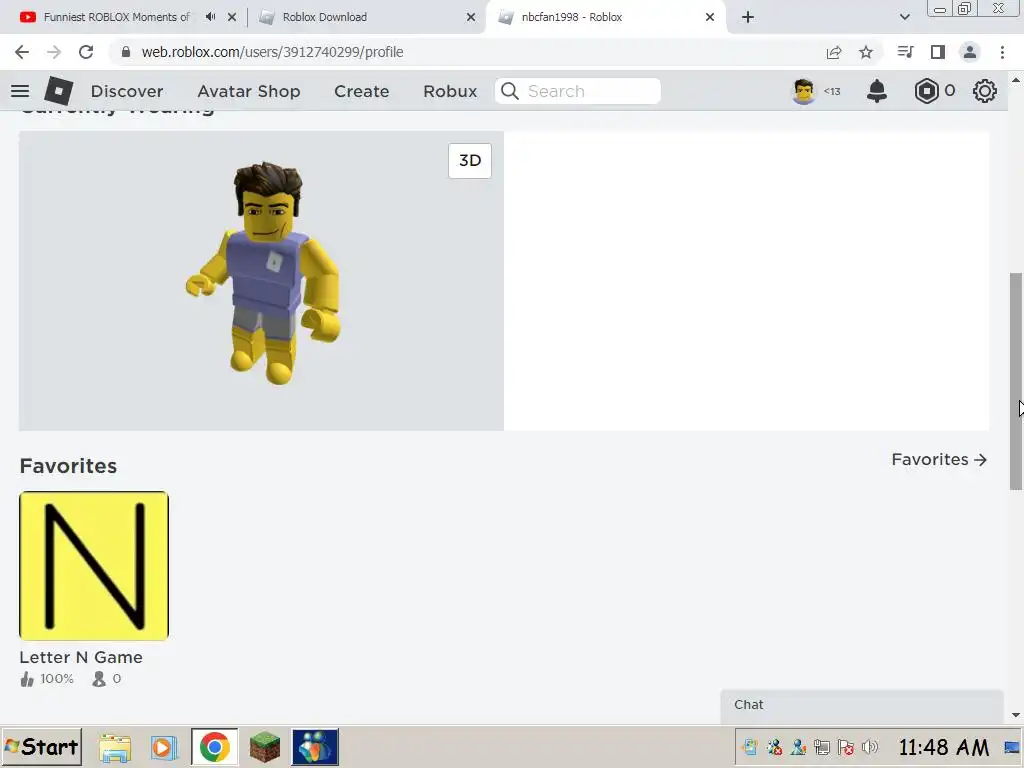1024x768 pixels.
Task: Open the Chrome three-dot menu
Action: coord(1002,52)
